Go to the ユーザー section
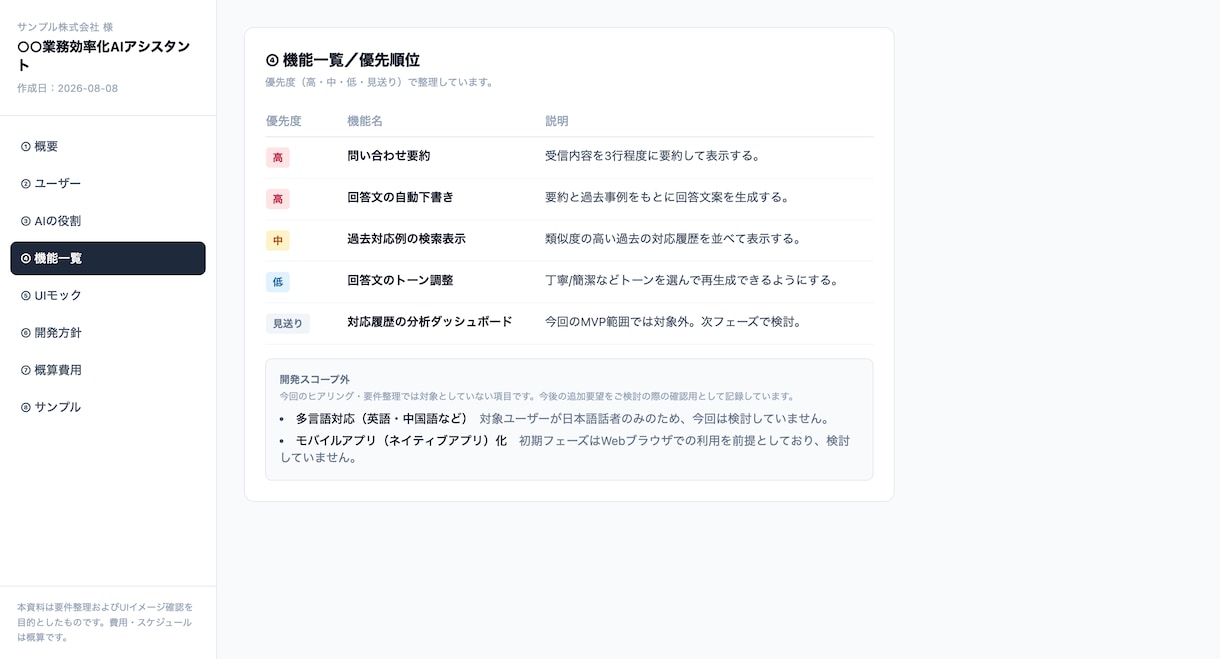Image resolution: width=1220 pixels, height=659 pixels. click(x=108, y=183)
